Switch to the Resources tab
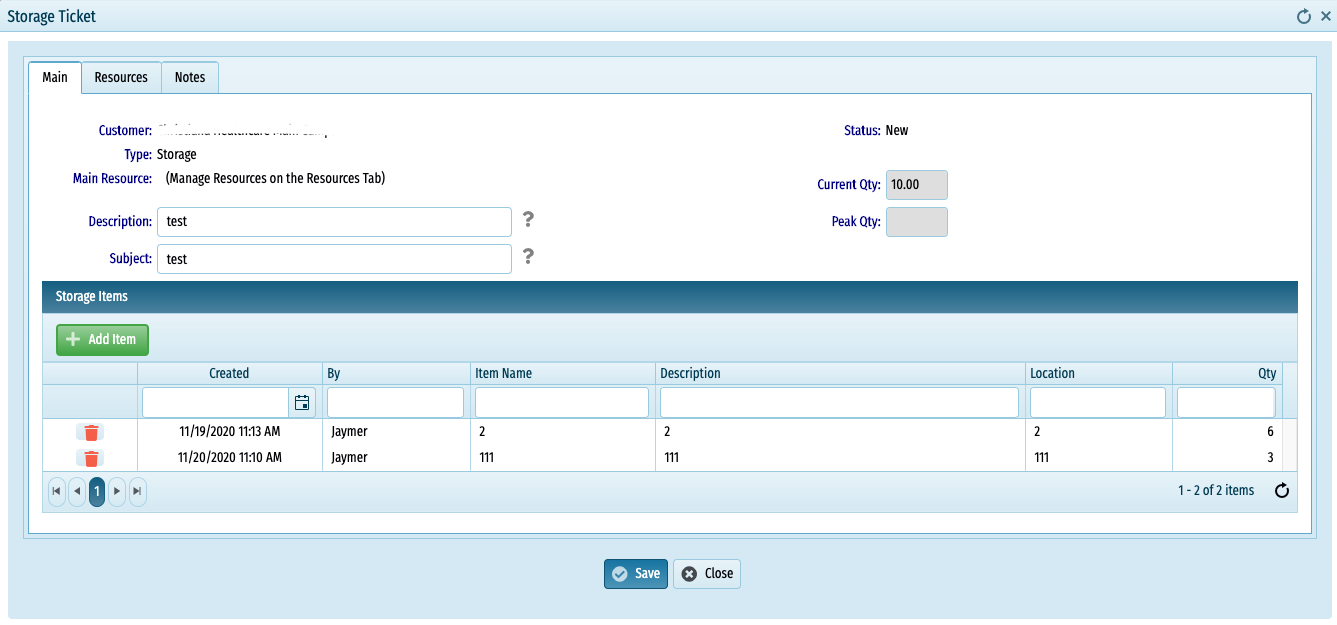1337x625 pixels. [121, 77]
